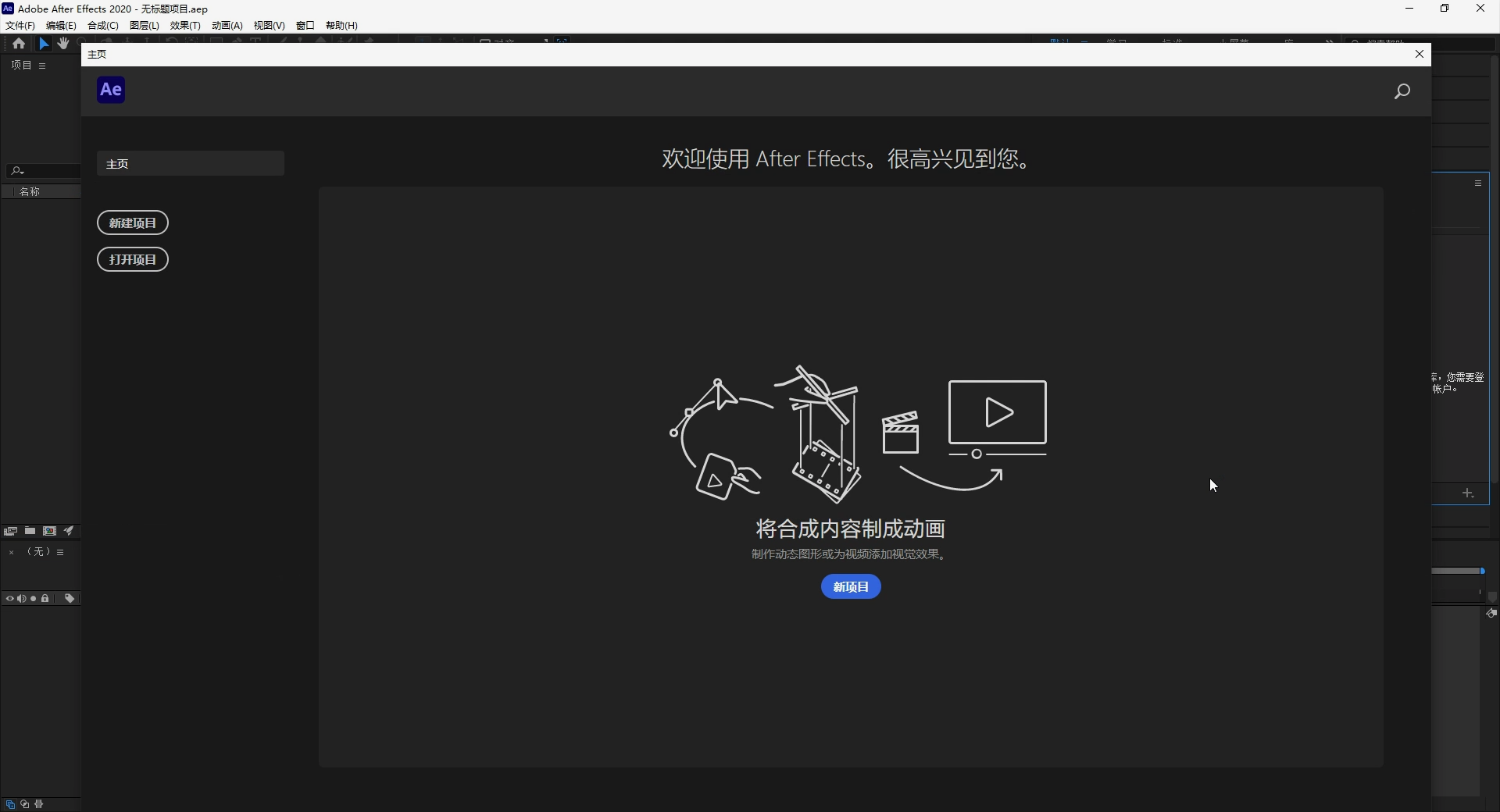Toggle the eye video visibility column

click(x=10, y=599)
